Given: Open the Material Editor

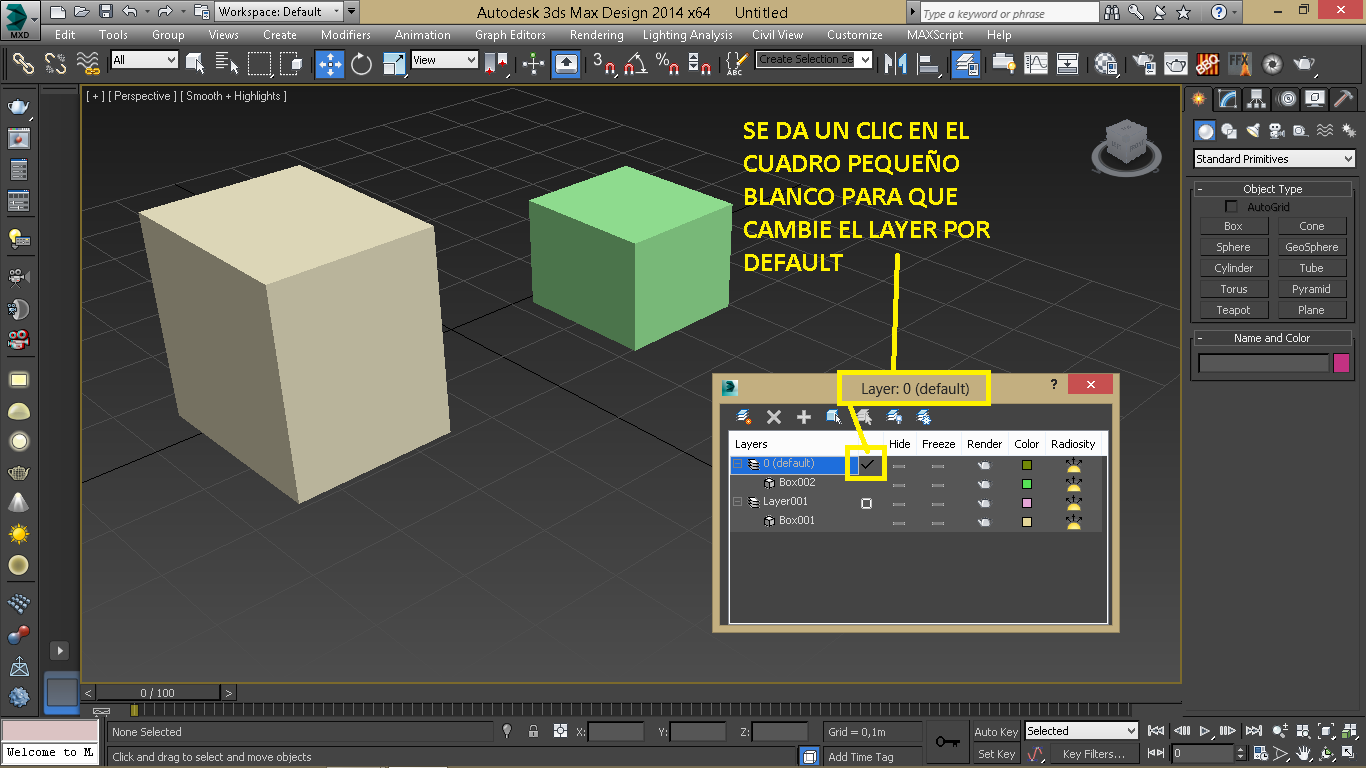Looking at the screenshot, I should tap(1105, 64).
